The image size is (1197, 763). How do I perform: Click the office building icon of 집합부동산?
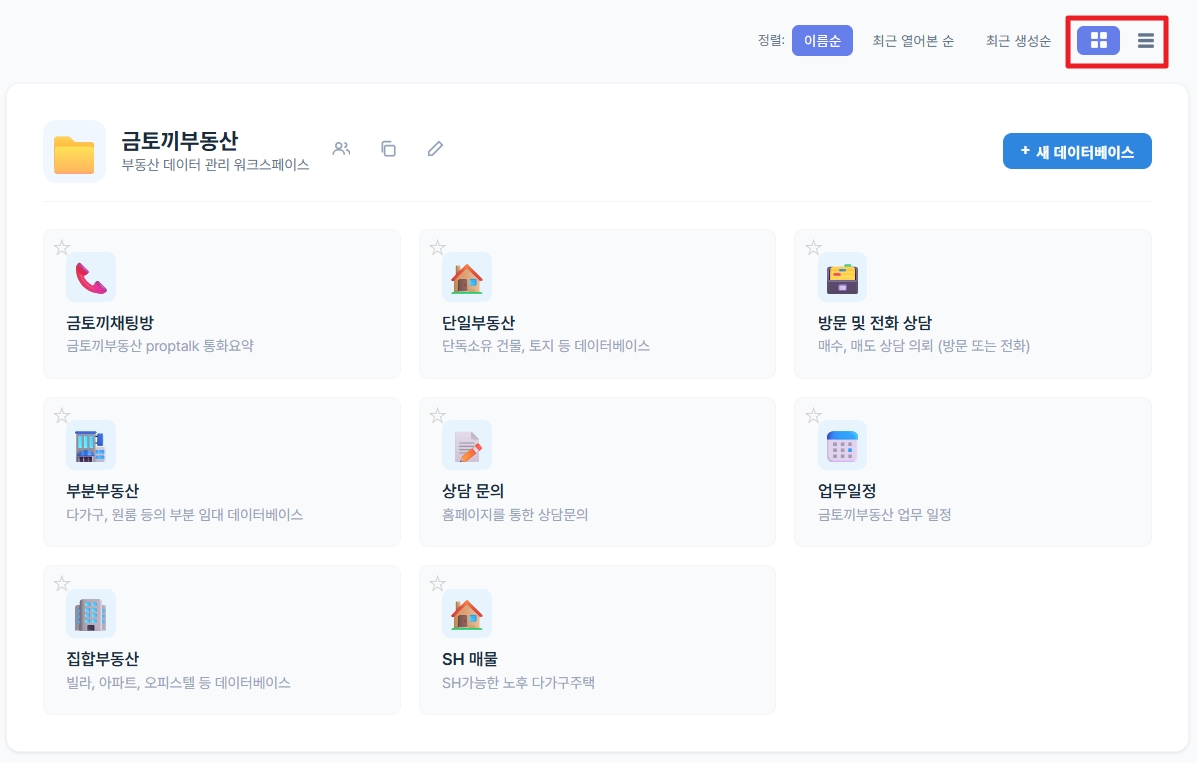click(x=91, y=613)
